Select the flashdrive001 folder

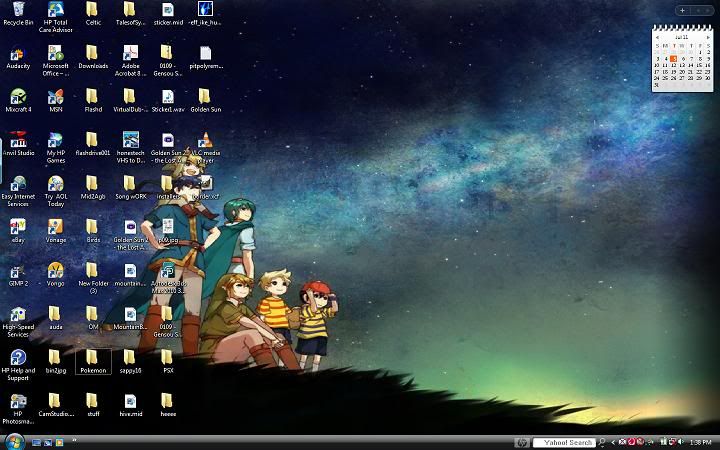point(93,144)
